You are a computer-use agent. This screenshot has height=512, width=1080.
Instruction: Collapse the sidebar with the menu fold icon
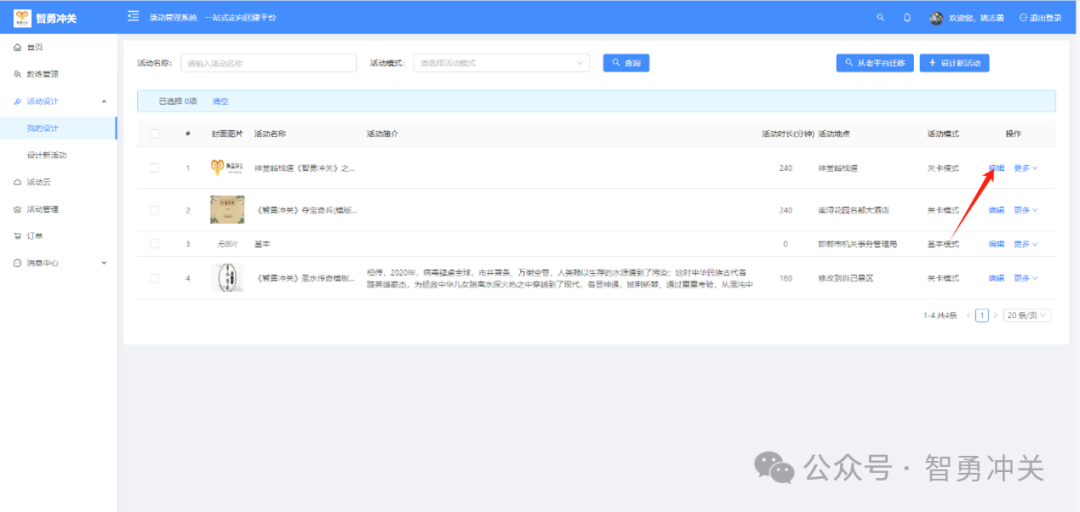tap(134, 17)
